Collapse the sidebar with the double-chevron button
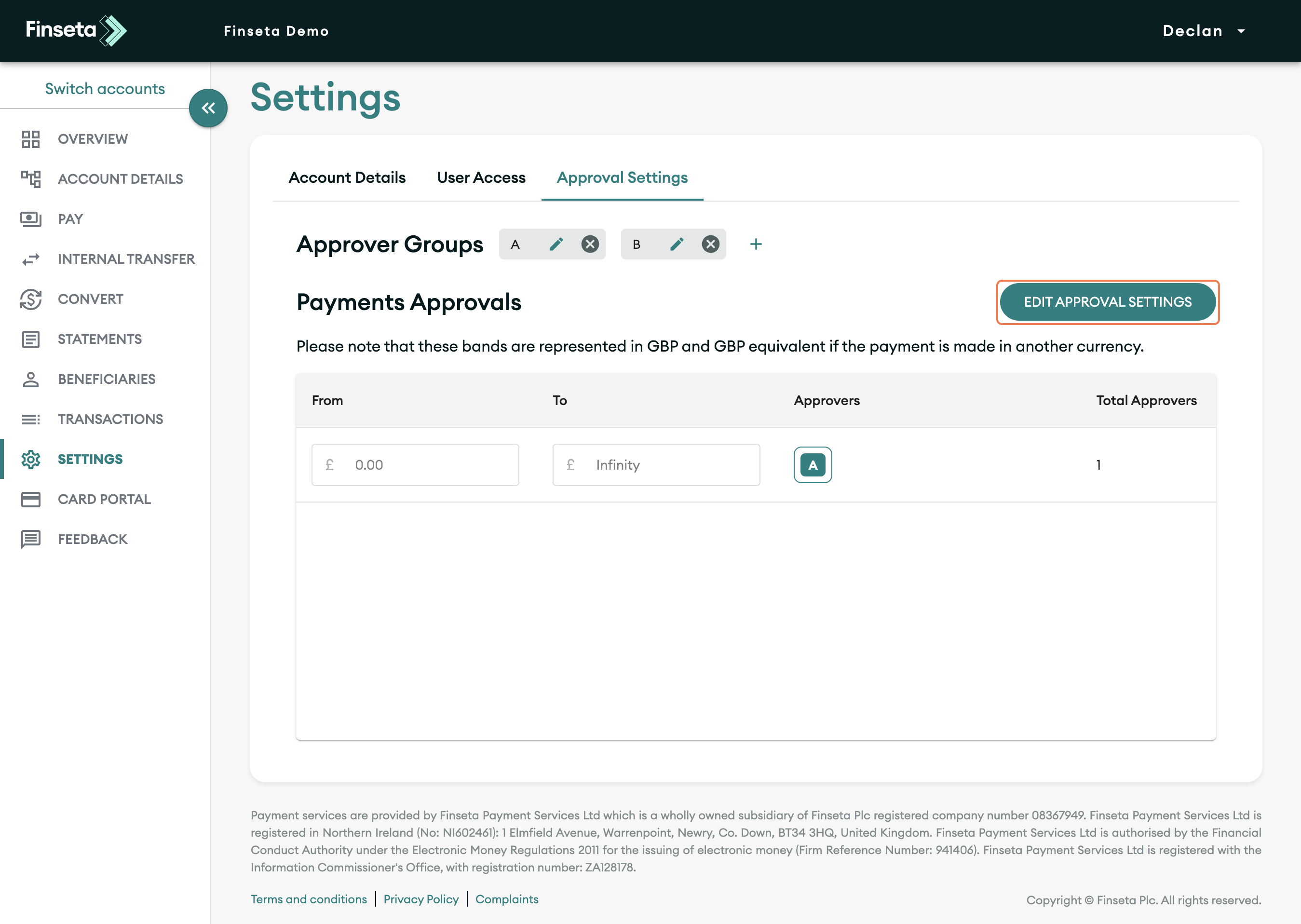The height and width of the screenshot is (924, 1301). pyautogui.click(x=208, y=108)
